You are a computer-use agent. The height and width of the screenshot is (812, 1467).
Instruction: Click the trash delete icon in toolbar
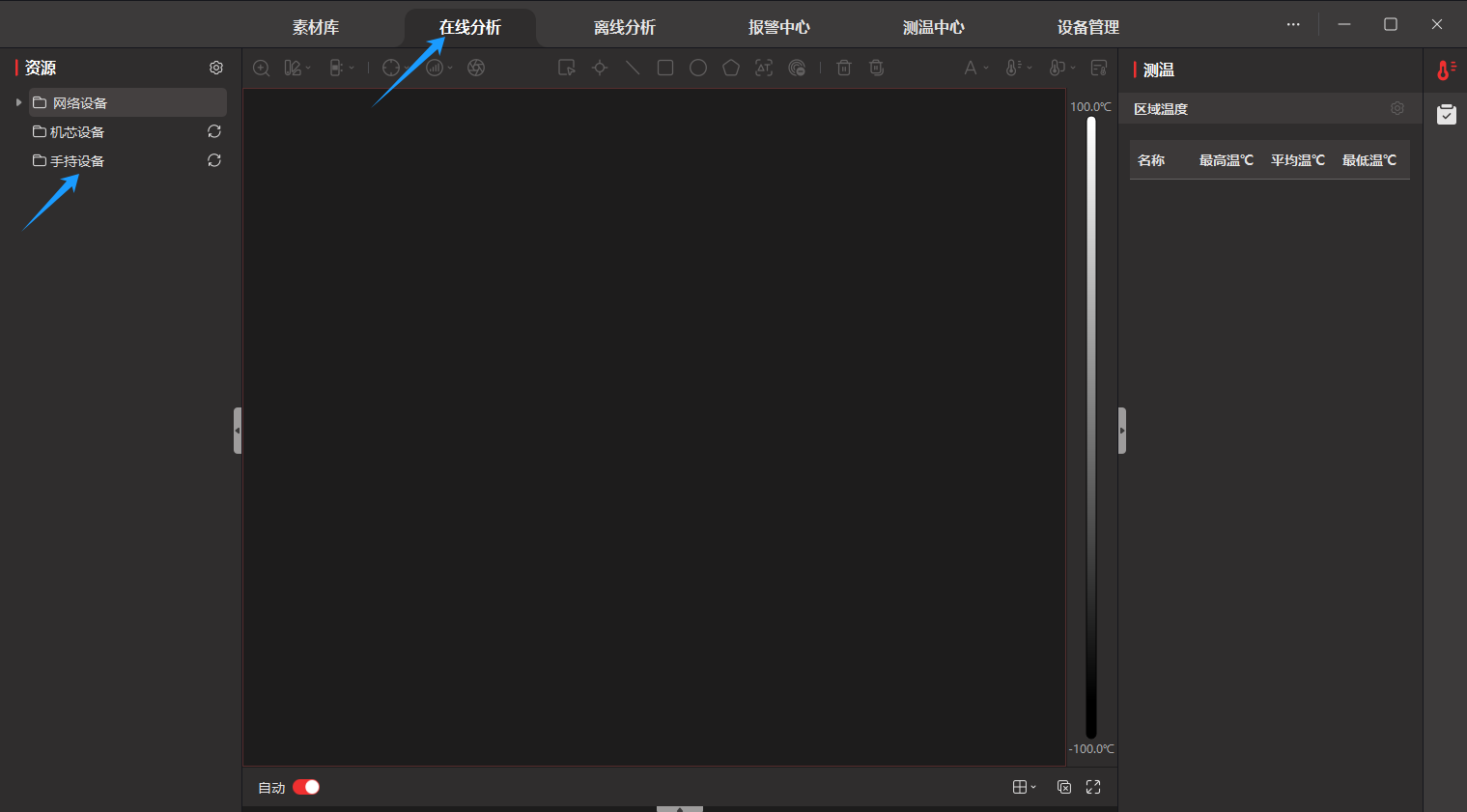click(x=844, y=68)
